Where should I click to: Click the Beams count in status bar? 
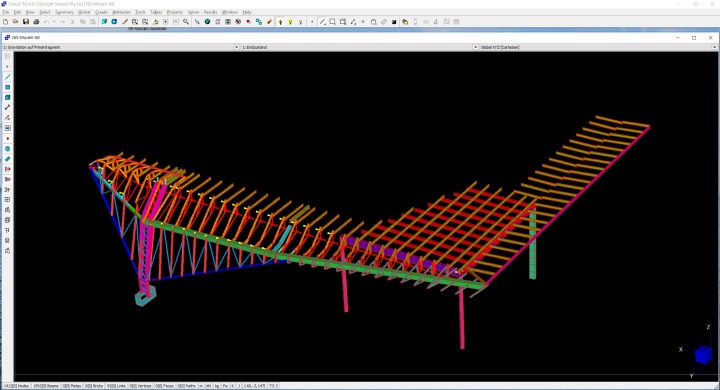point(46,386)
